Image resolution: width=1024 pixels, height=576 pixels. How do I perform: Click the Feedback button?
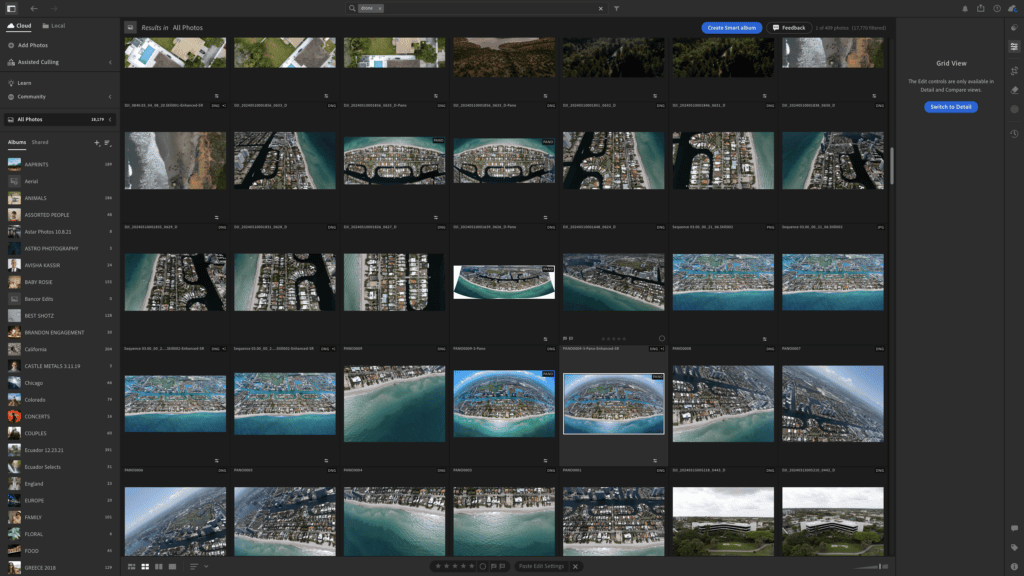(789, 27)
